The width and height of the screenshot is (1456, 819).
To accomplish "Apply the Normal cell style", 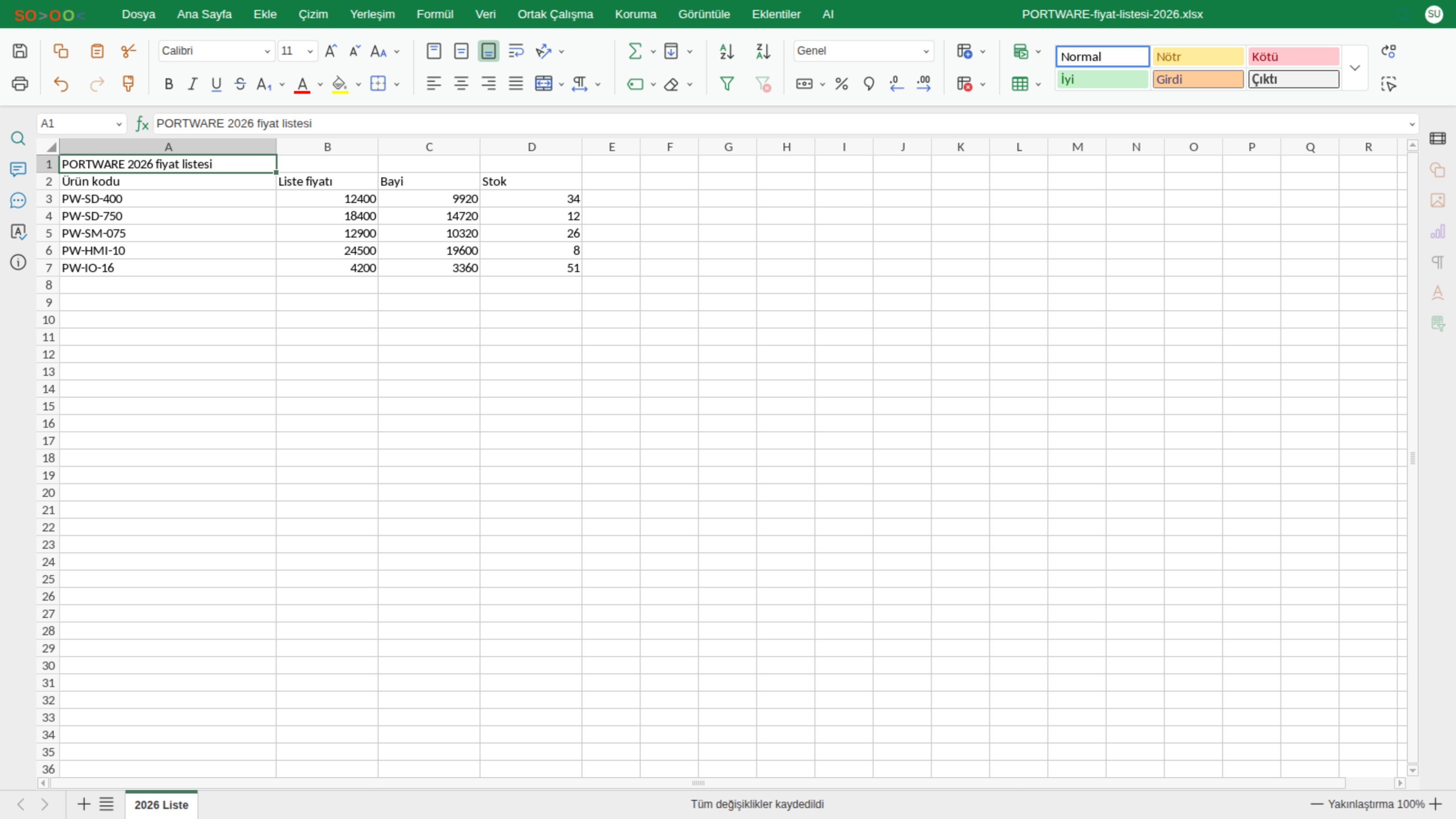I will [1102, 56].
